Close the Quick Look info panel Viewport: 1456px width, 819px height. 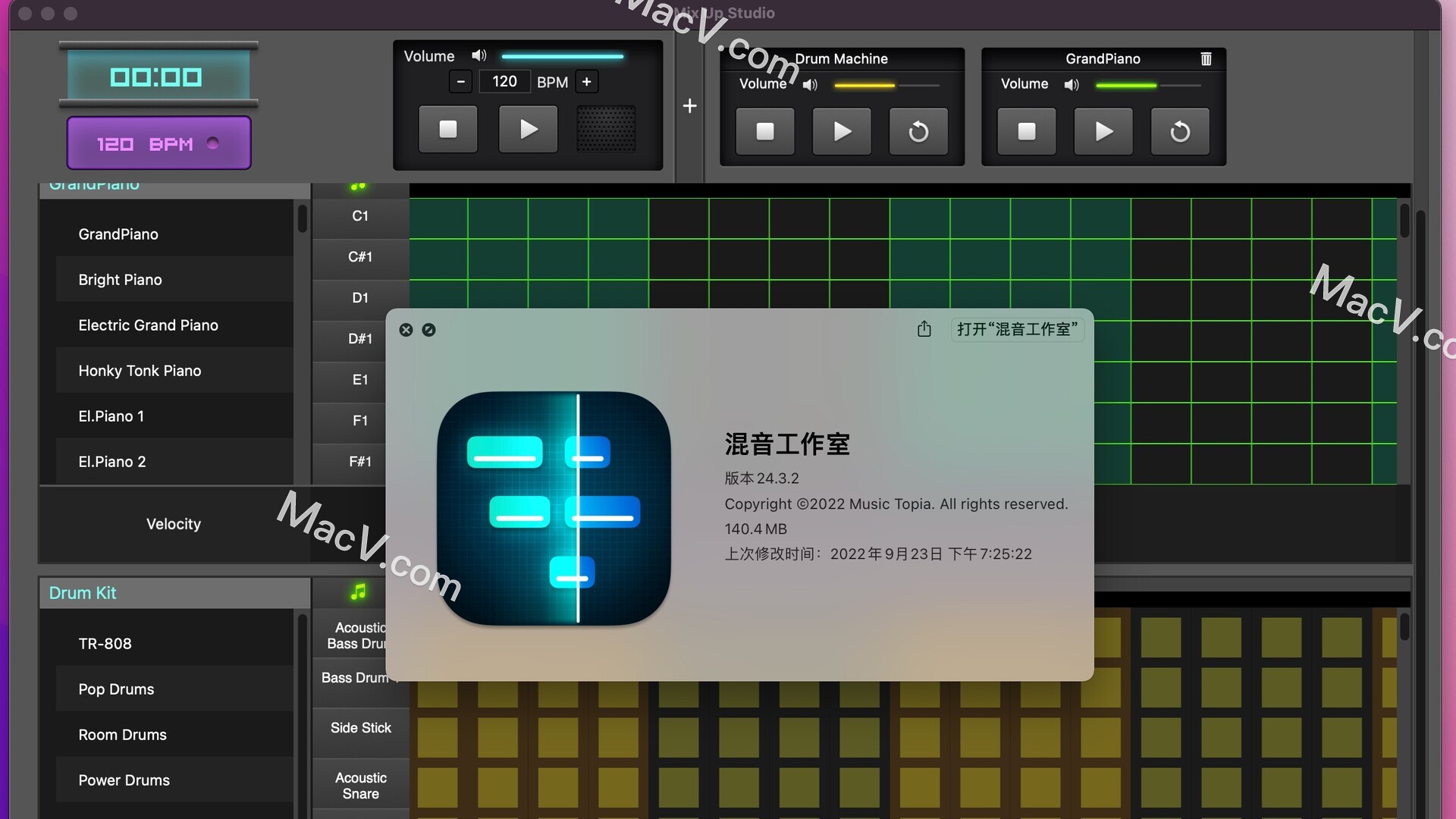pyautogui.click(x=406, y=330)
